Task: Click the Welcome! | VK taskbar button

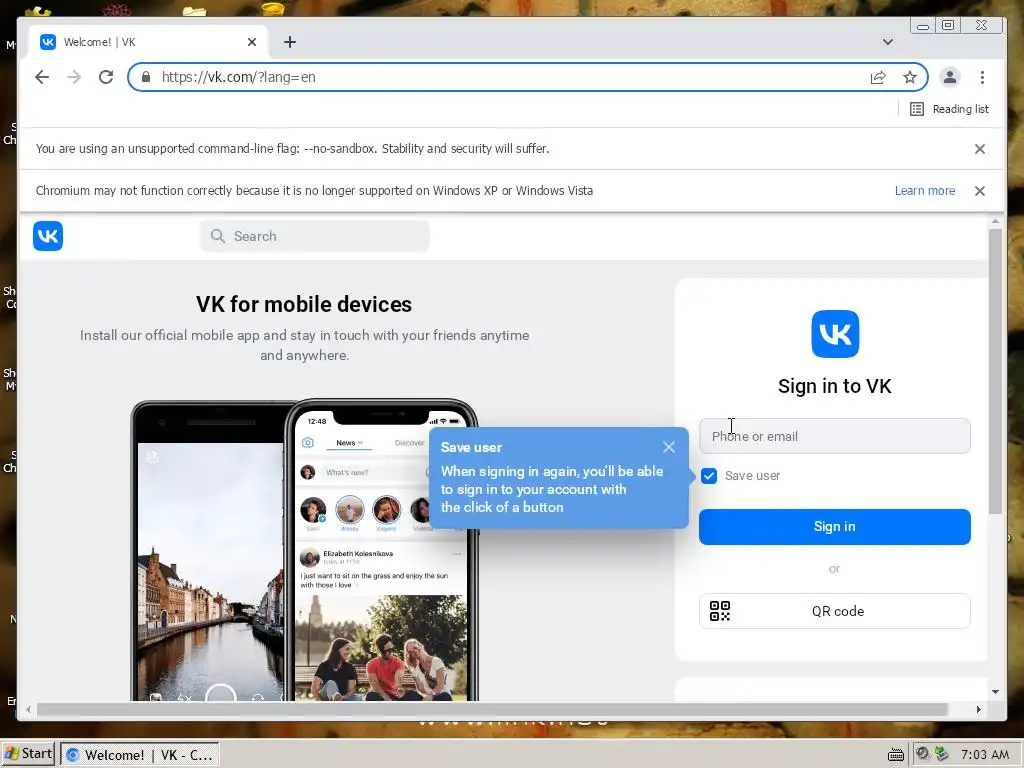Action: pyautogui.click(x=140, y=755)
